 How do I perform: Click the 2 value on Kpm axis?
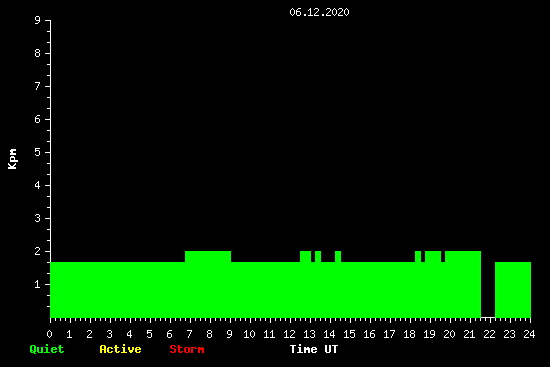(x=38, y=251)
